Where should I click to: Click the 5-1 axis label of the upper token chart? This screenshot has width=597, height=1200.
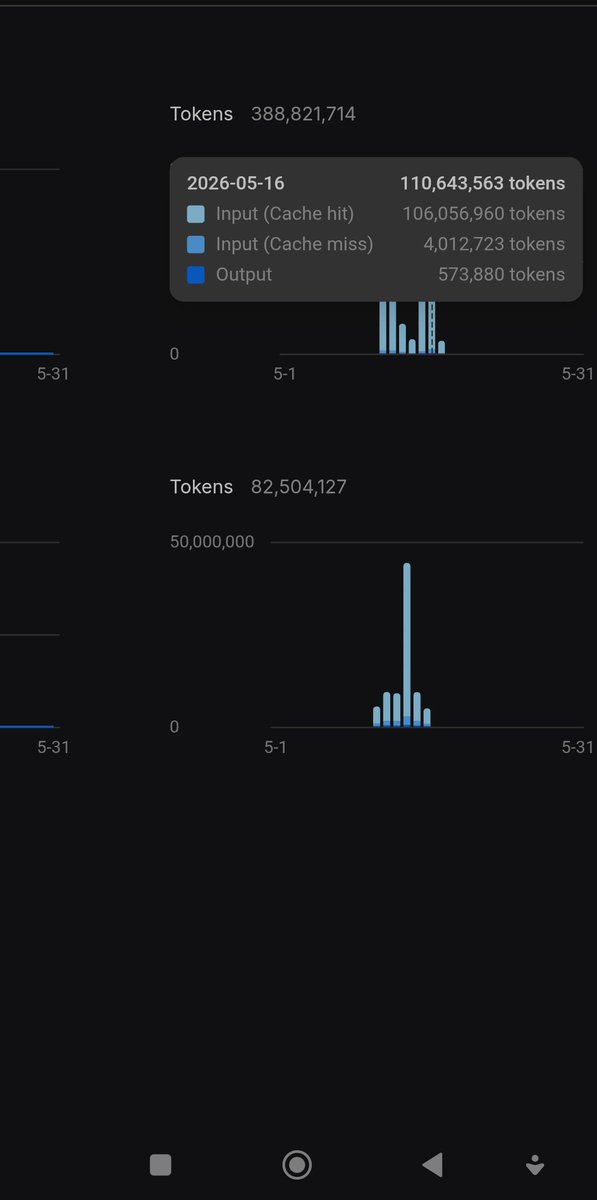click(x=285, y=373)
